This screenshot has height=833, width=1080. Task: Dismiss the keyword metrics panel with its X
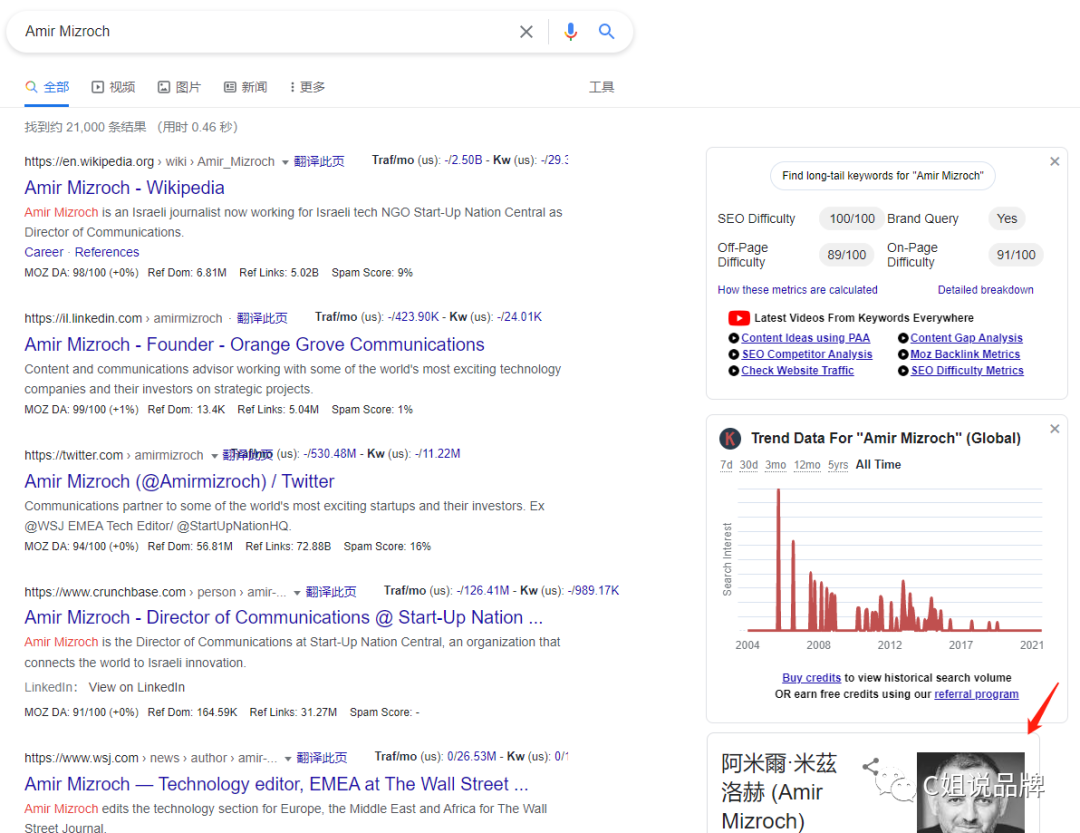point(1054,161)
